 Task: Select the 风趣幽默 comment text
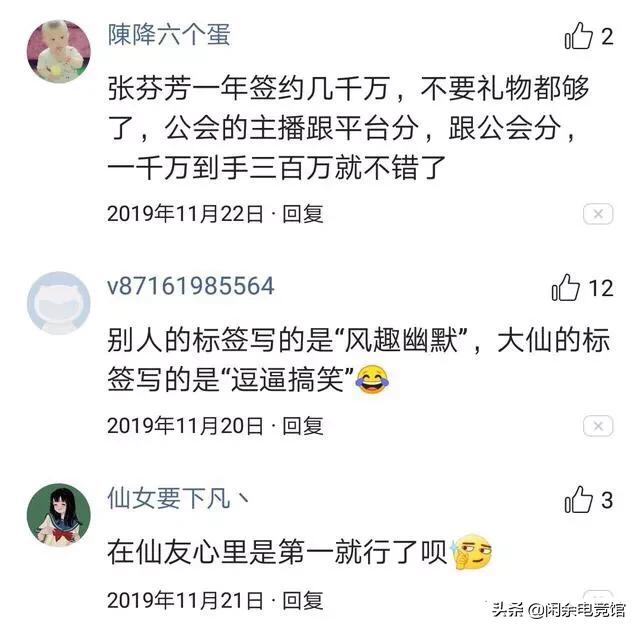[358, 359]
